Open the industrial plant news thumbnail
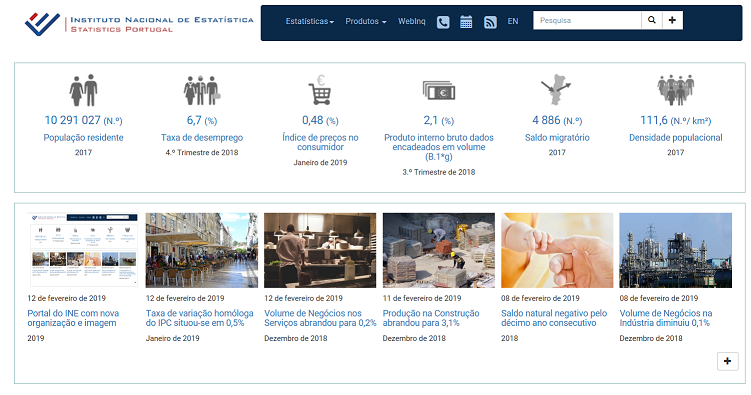Viewport: 751px width, 395px height. tap(675, 250)
